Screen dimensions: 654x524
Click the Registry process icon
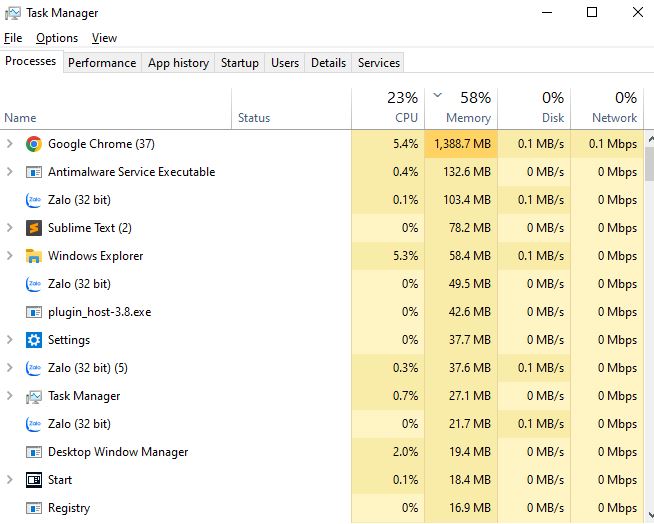(34, 508)
